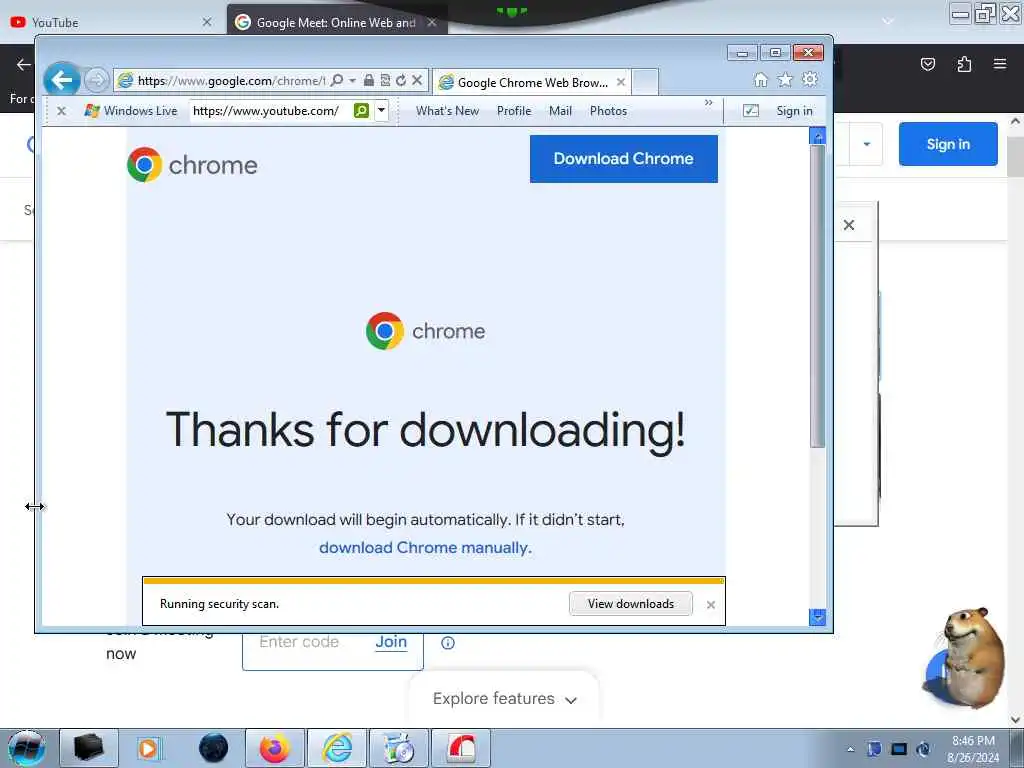
Task: Click the Download Chrome button
Action: (624, 159)
